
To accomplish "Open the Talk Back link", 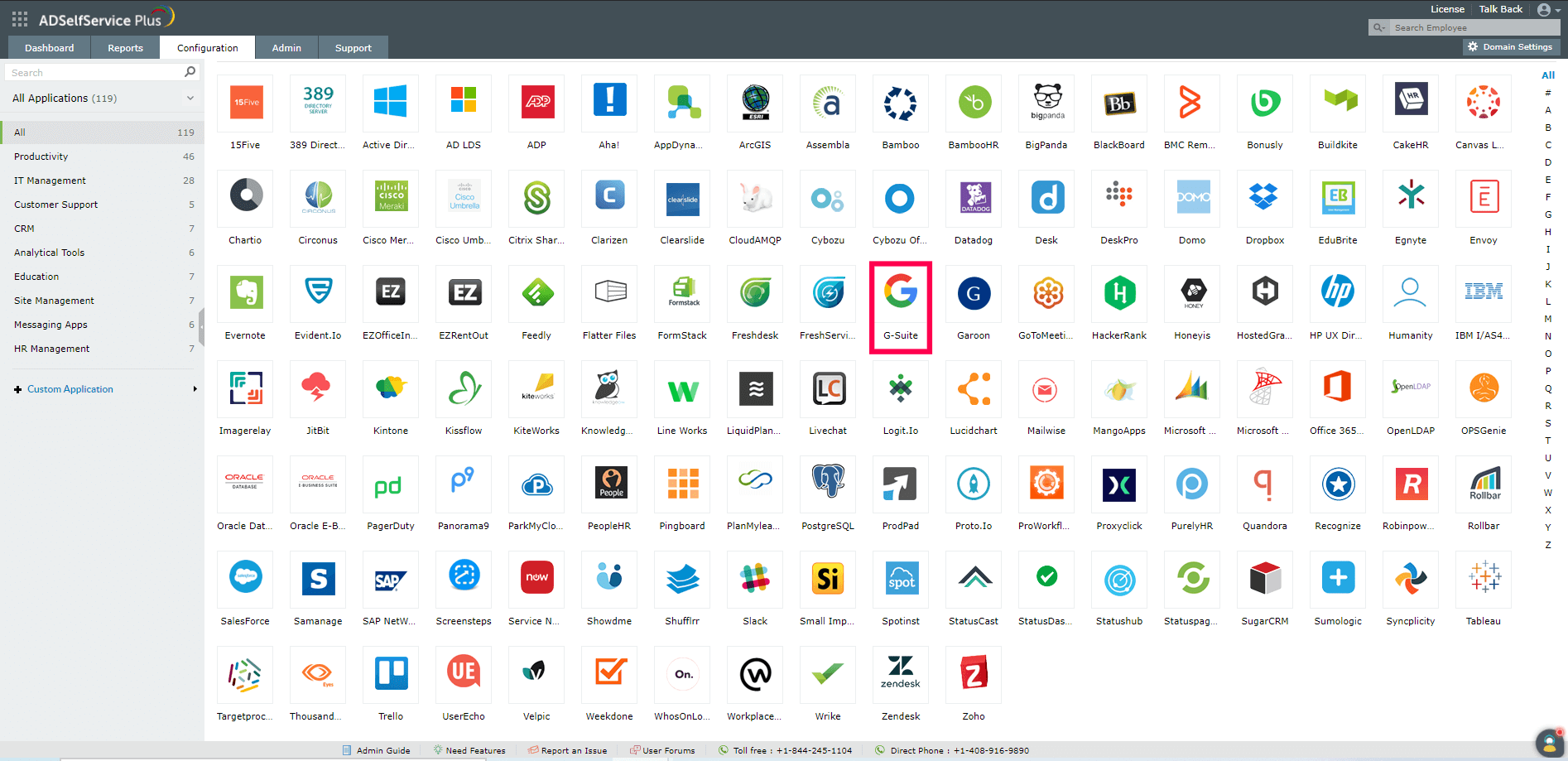I will point(1501,9).
